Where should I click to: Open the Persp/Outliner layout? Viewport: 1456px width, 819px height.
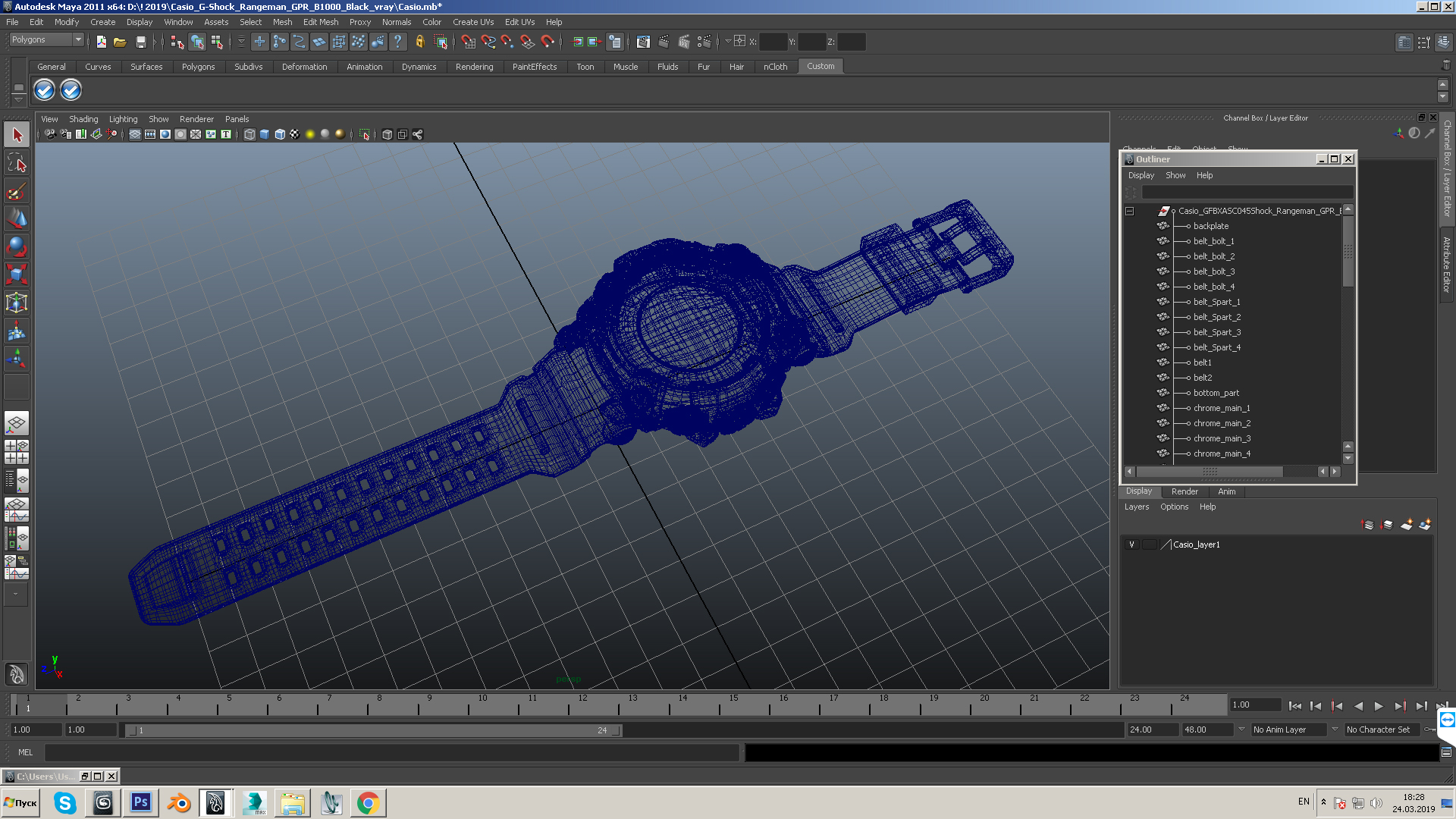pos(17,481)
